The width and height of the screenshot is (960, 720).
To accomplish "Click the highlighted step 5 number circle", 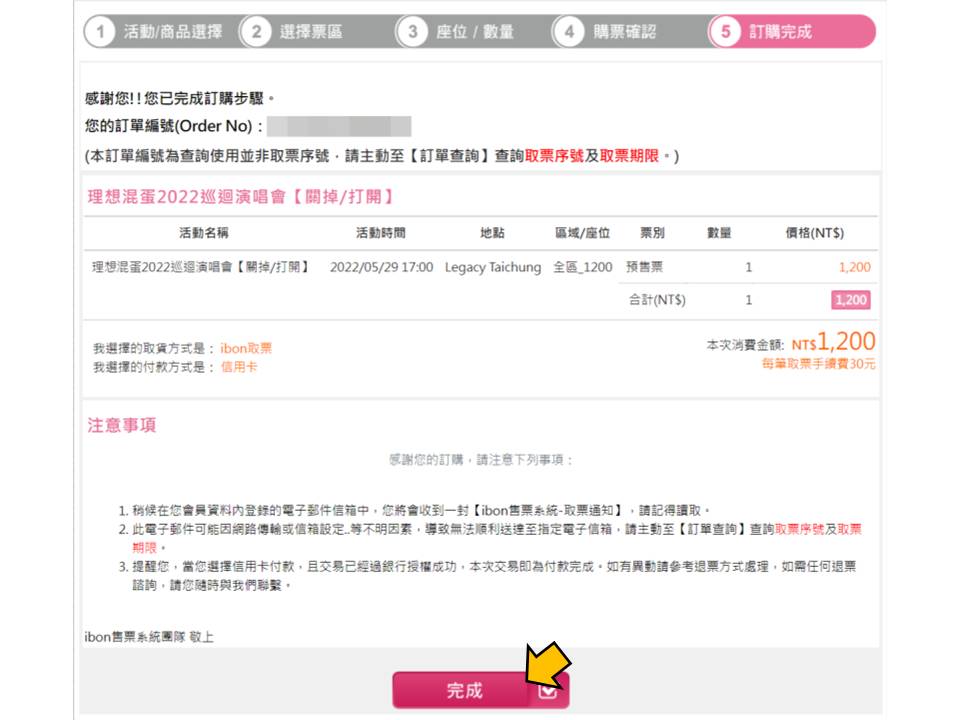I will point(725,32).
